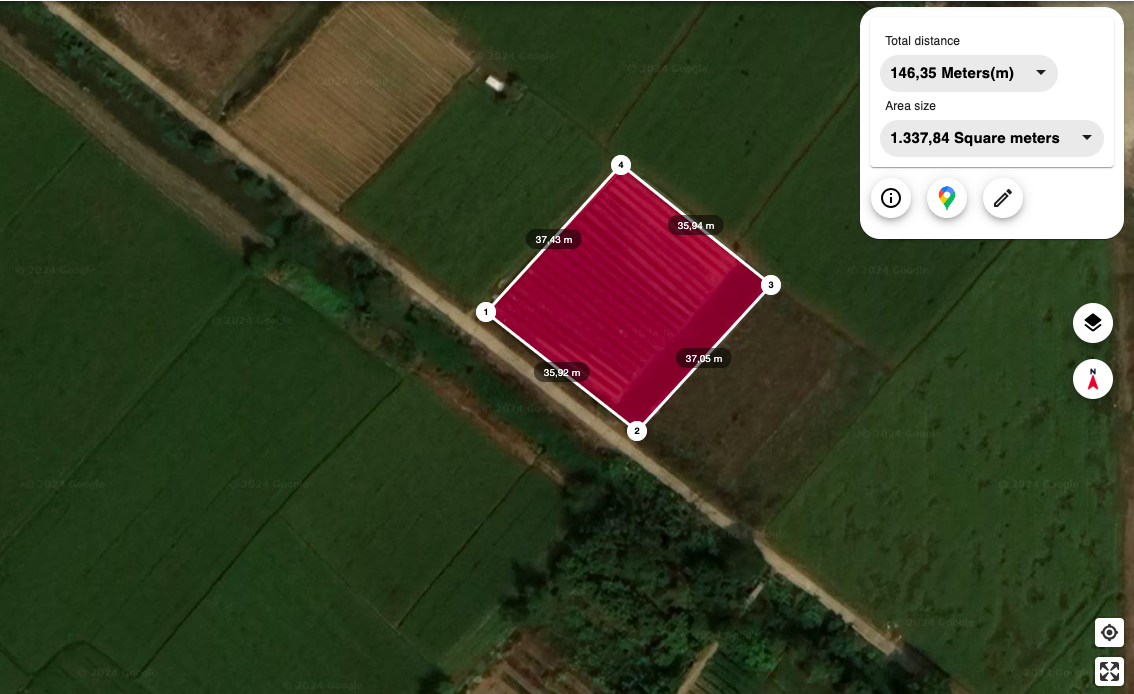Screen dimensions: 1134x694
Task: Click the 35,92 m edge label
Action: click(562, 373)
